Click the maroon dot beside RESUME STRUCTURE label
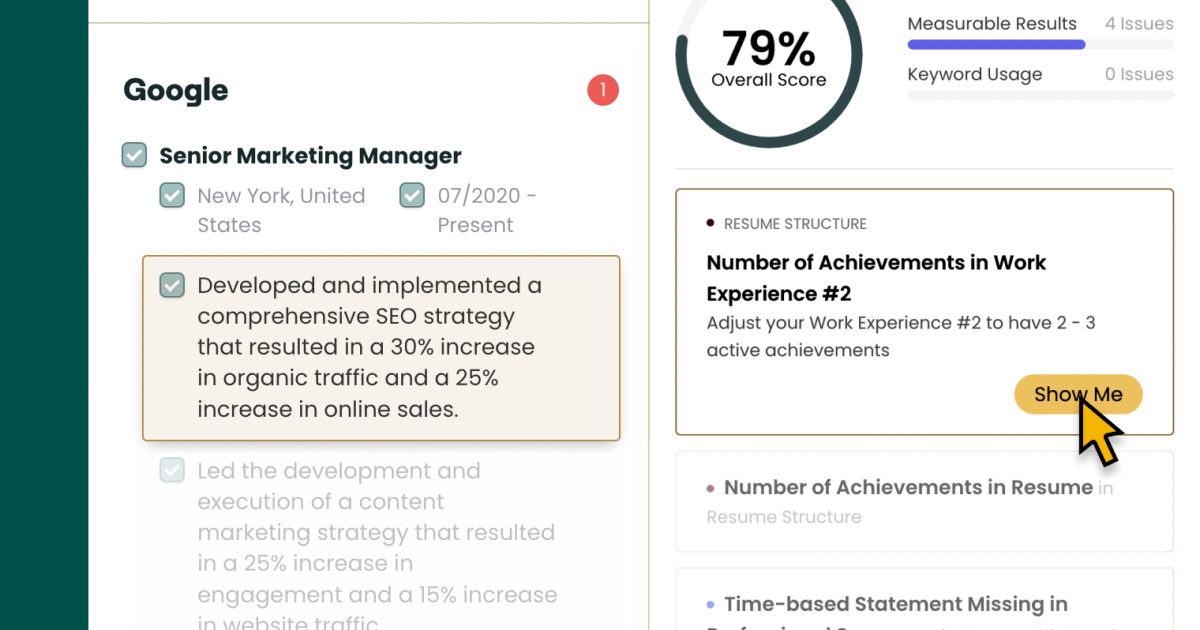Viewport: 1200px width, 630px height. point(710,223)
